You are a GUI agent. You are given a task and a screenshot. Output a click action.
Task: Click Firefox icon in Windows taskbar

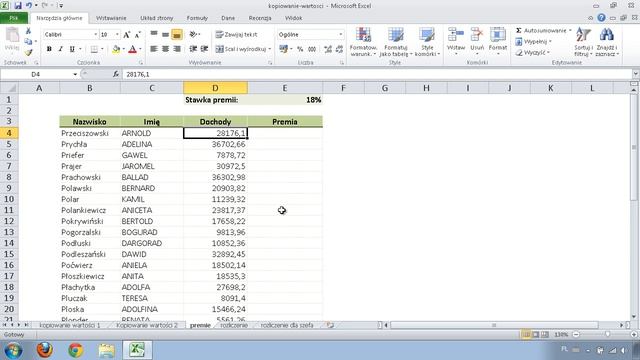tap(44, 350)
